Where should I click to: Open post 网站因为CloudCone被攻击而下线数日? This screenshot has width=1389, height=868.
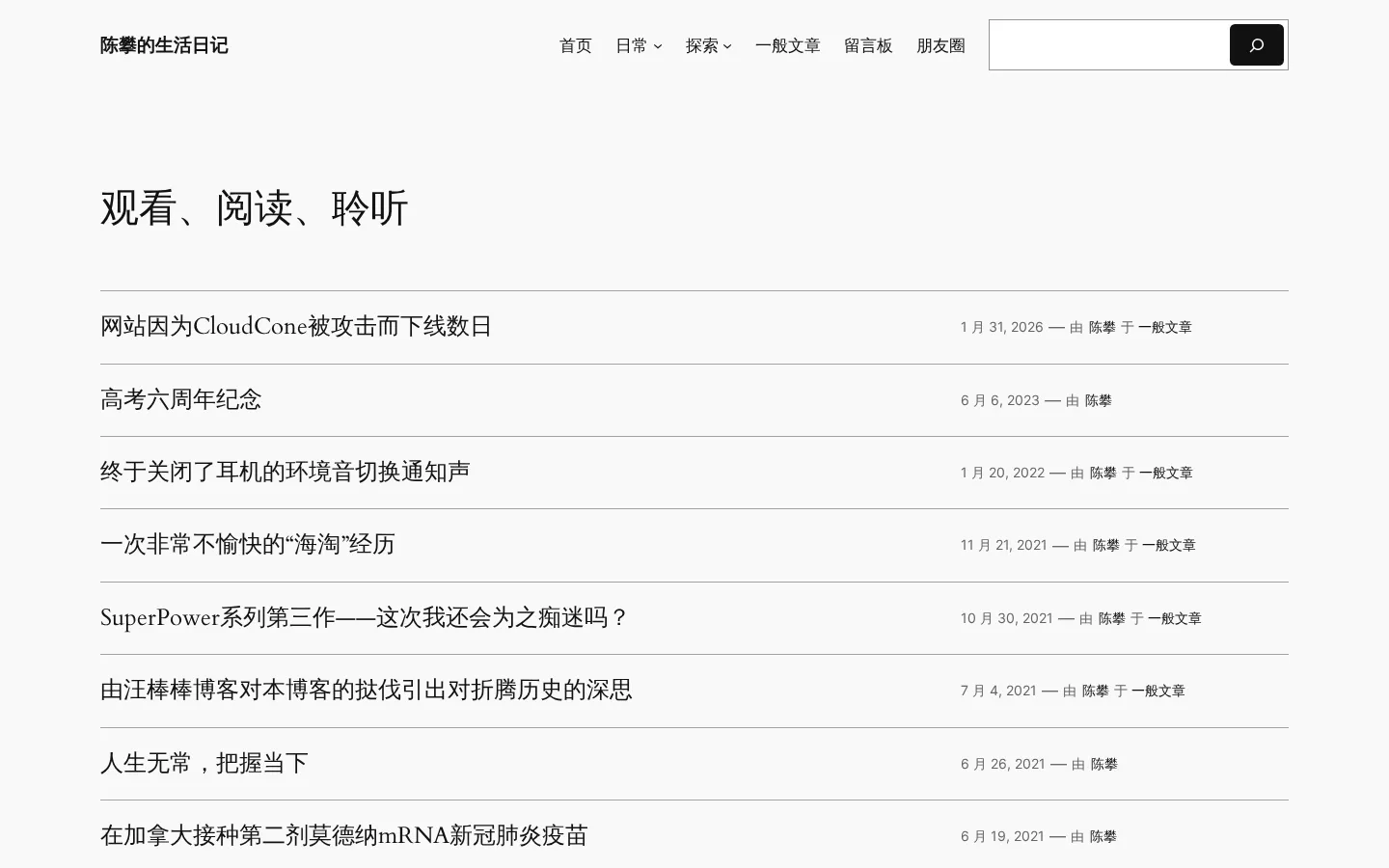click(x=296, y=327)
